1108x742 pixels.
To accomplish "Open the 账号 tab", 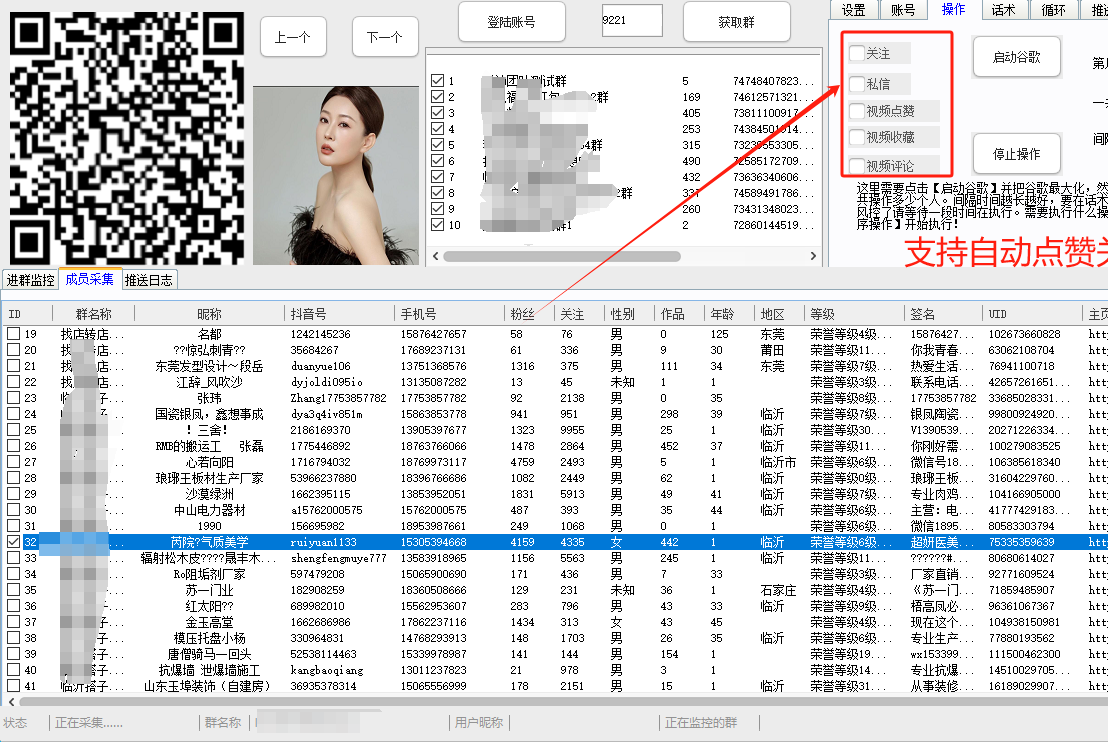I will (902, 10).
